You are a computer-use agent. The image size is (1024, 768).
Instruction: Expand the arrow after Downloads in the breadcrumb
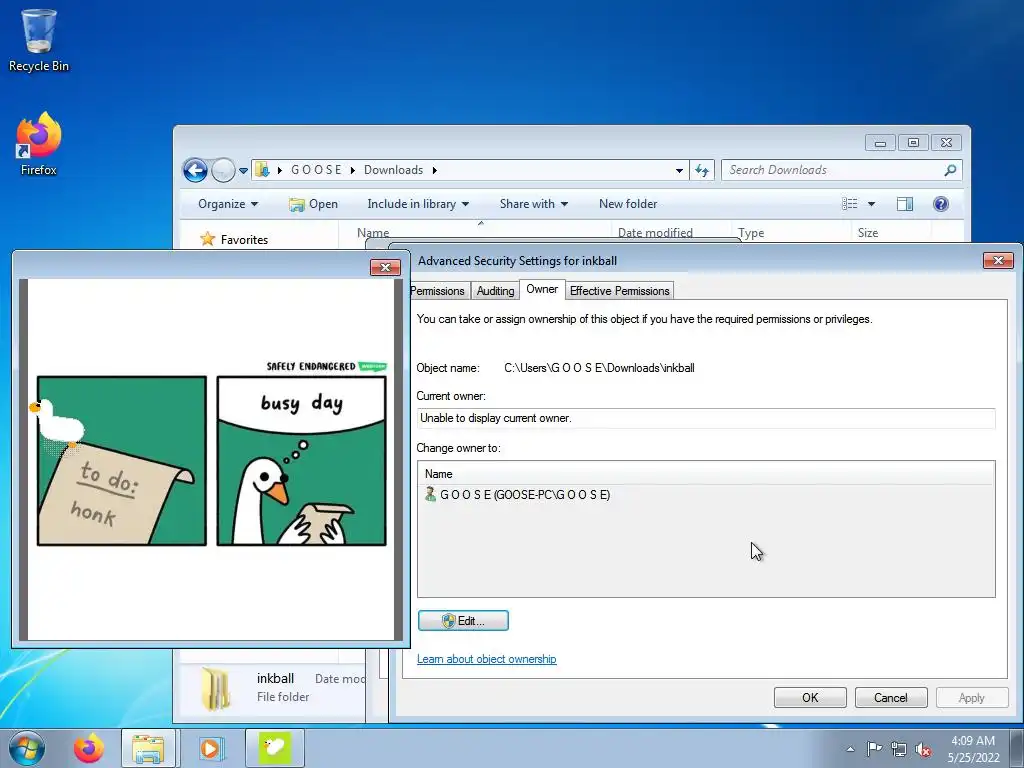pos(434,170)
